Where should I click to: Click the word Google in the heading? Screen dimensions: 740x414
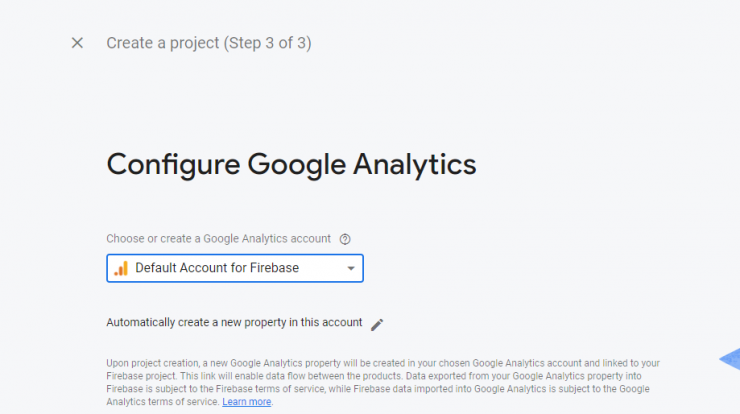tap(296, 165)
